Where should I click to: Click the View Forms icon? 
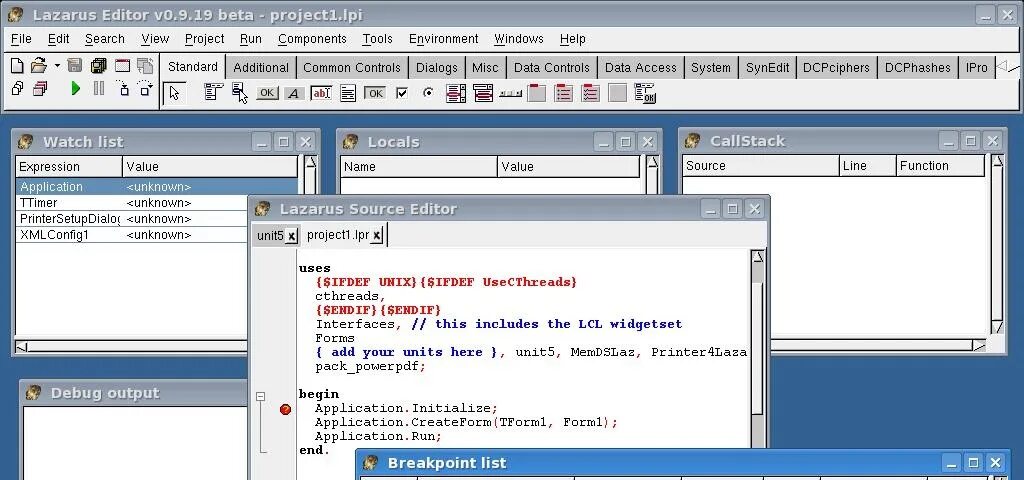[40, 88]
